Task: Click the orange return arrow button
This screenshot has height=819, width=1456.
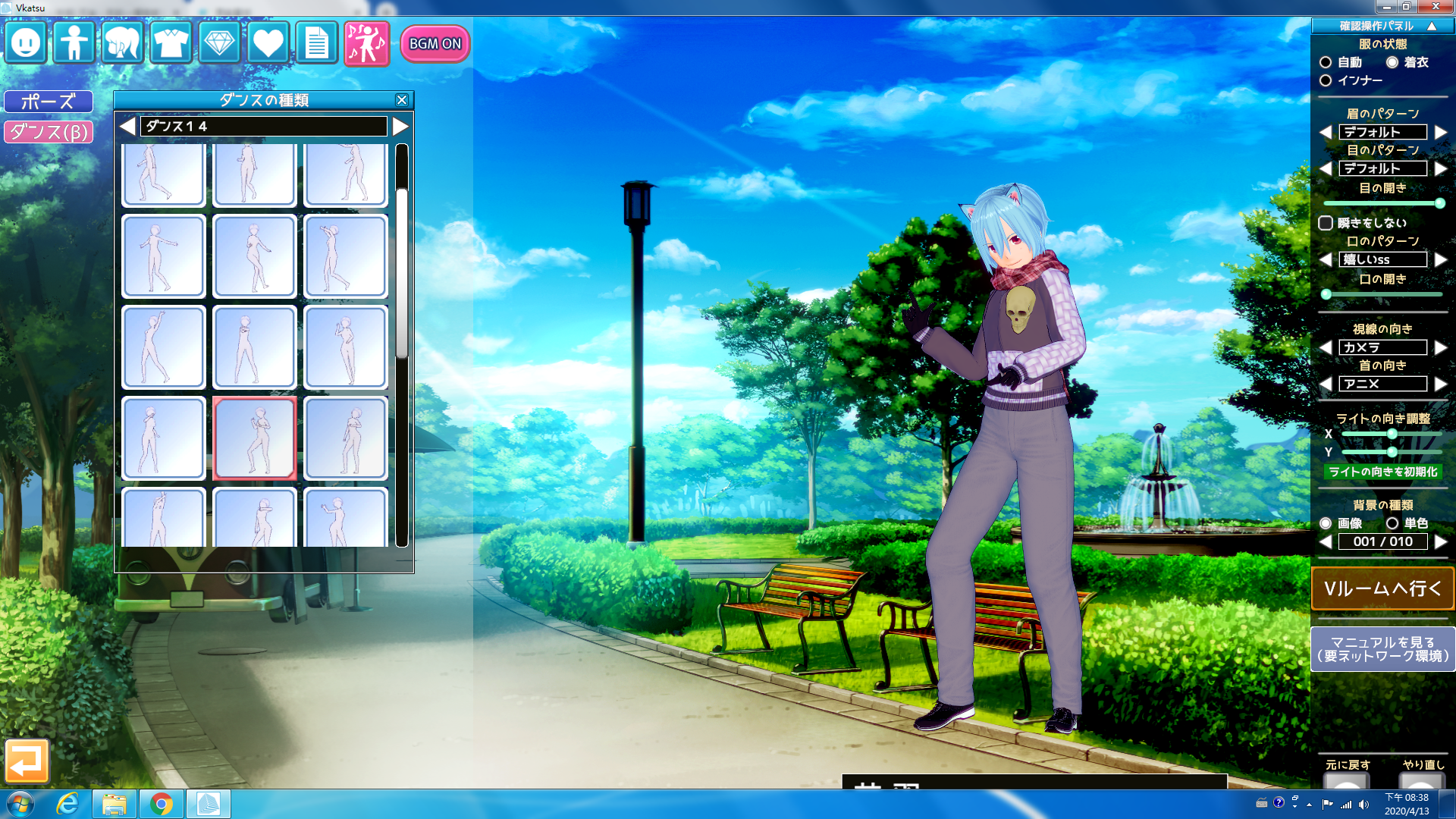Action: click(x=27, y=761)
